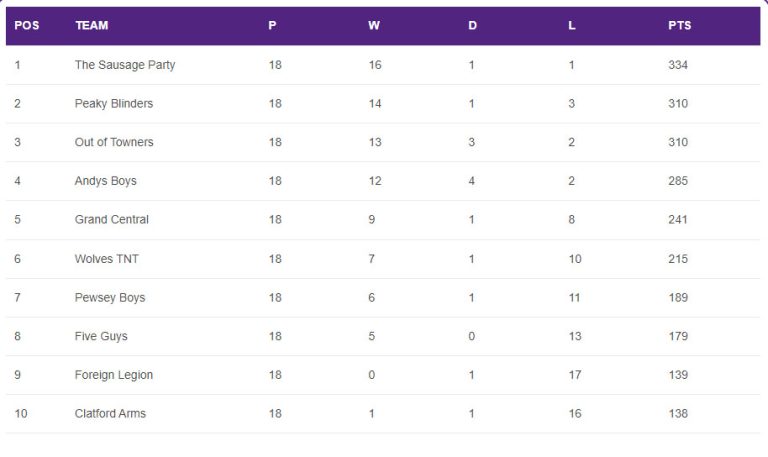Choose Wolves TNT from the standings
768x457 pixels.
(x=106, y=259)
